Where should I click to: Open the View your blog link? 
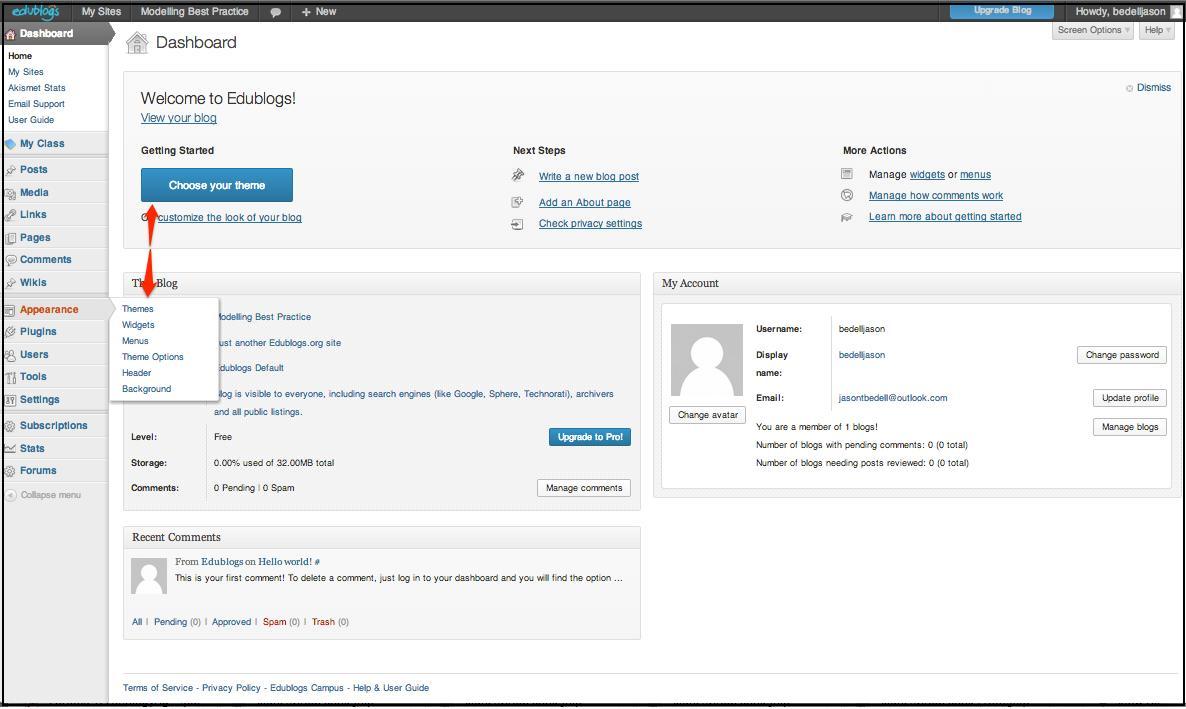(179, 118)
